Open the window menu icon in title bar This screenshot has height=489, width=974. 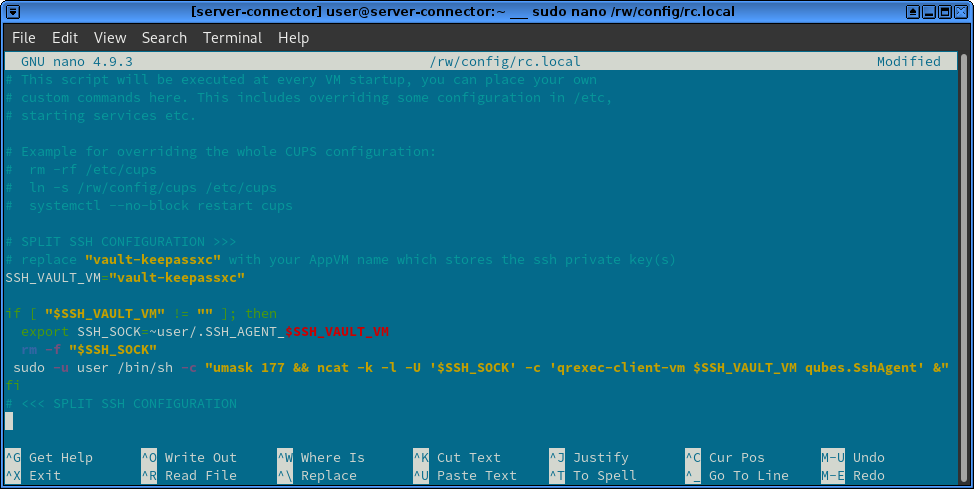tap(13, 12)
